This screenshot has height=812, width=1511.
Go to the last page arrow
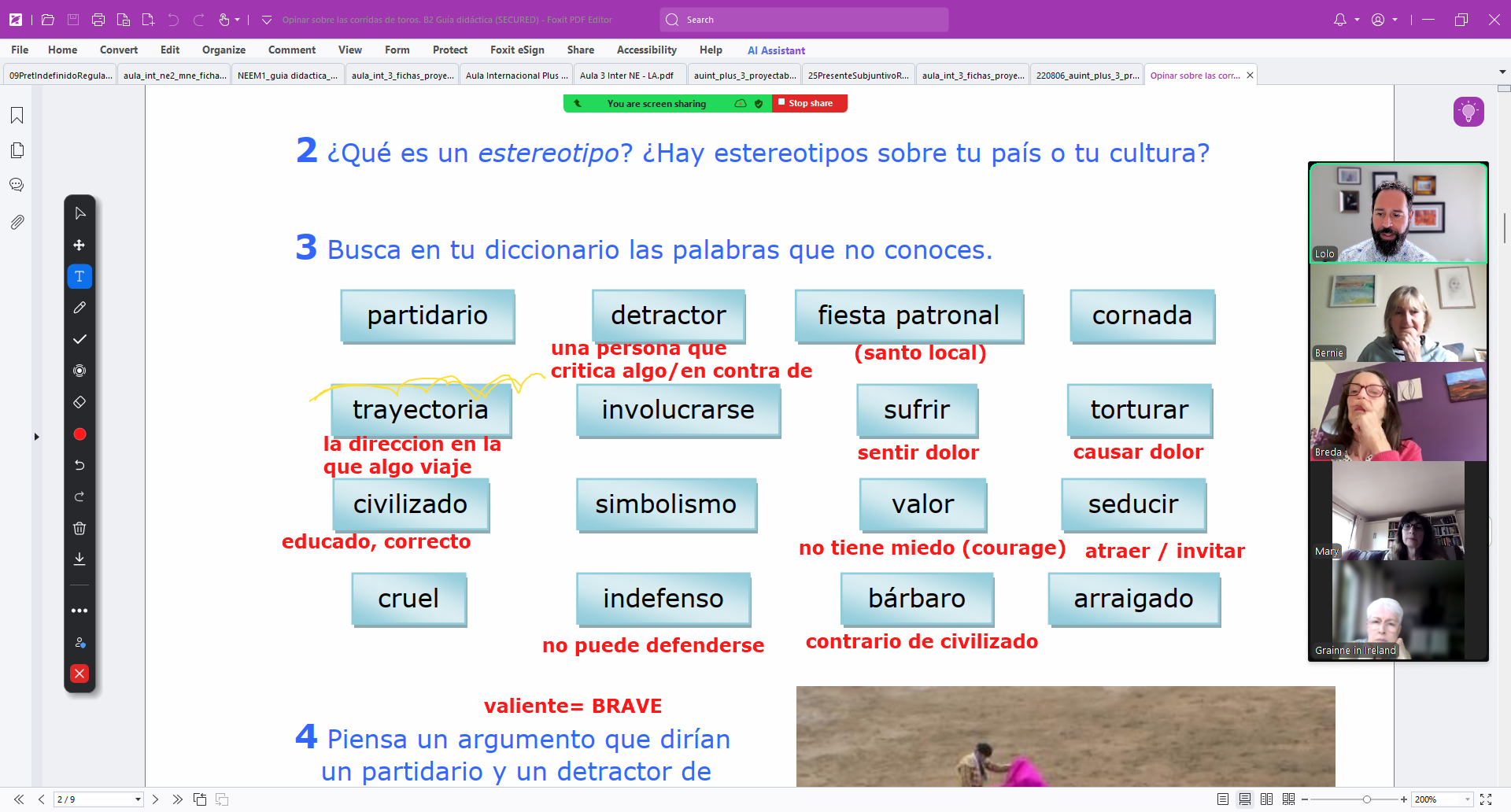pyautogui.click(x=178, y=799)
